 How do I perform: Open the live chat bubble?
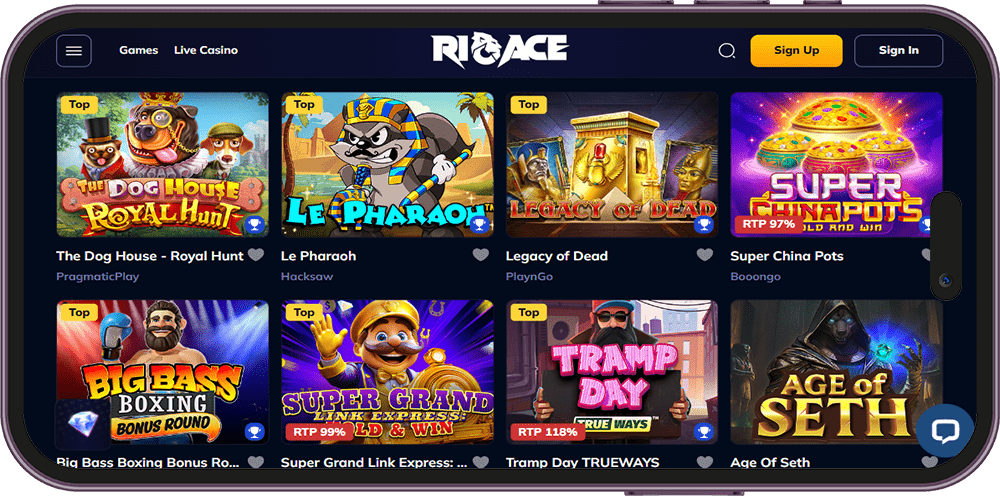945,431
